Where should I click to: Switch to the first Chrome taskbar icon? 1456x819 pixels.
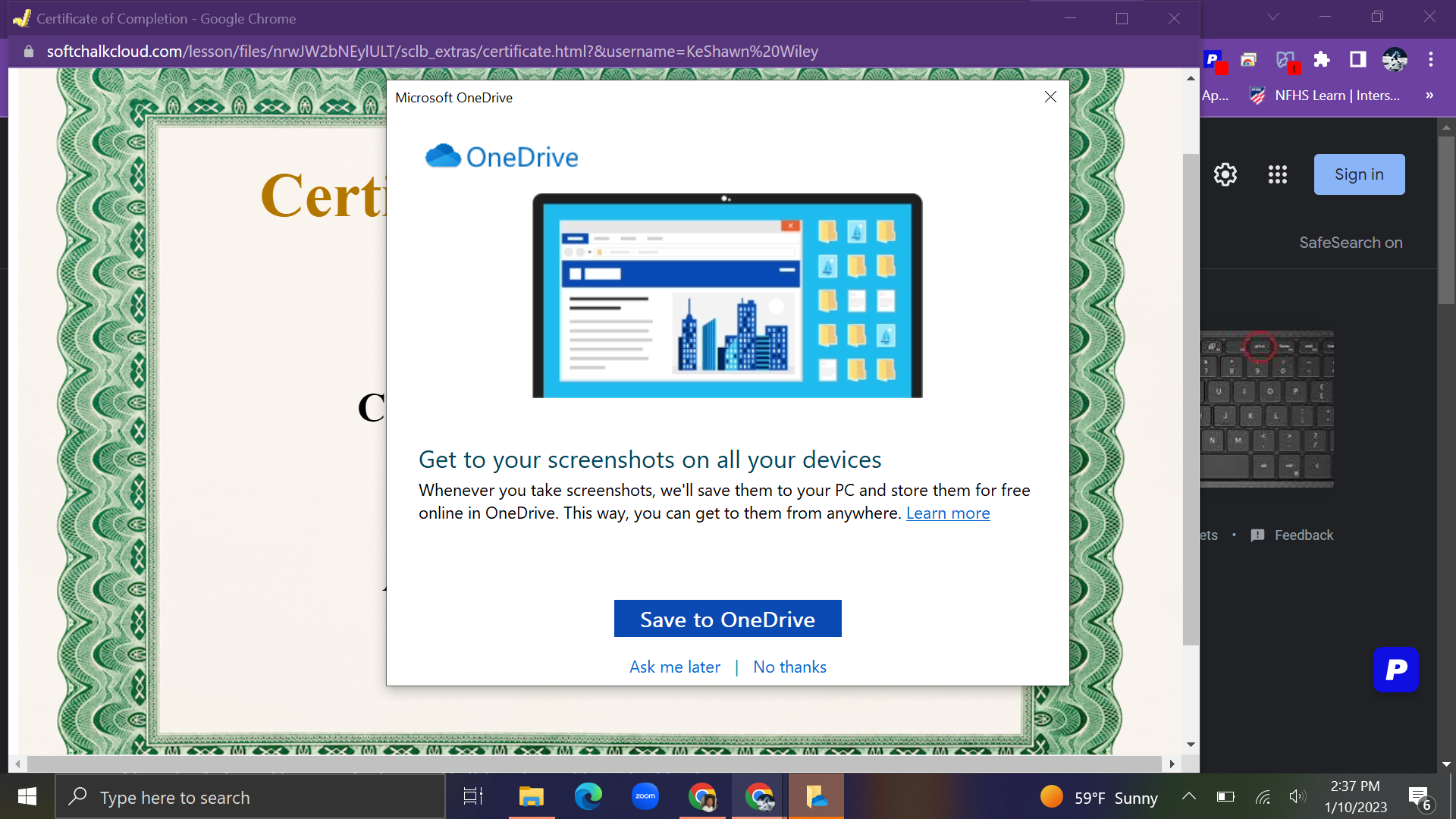click(x=702, y=797)
